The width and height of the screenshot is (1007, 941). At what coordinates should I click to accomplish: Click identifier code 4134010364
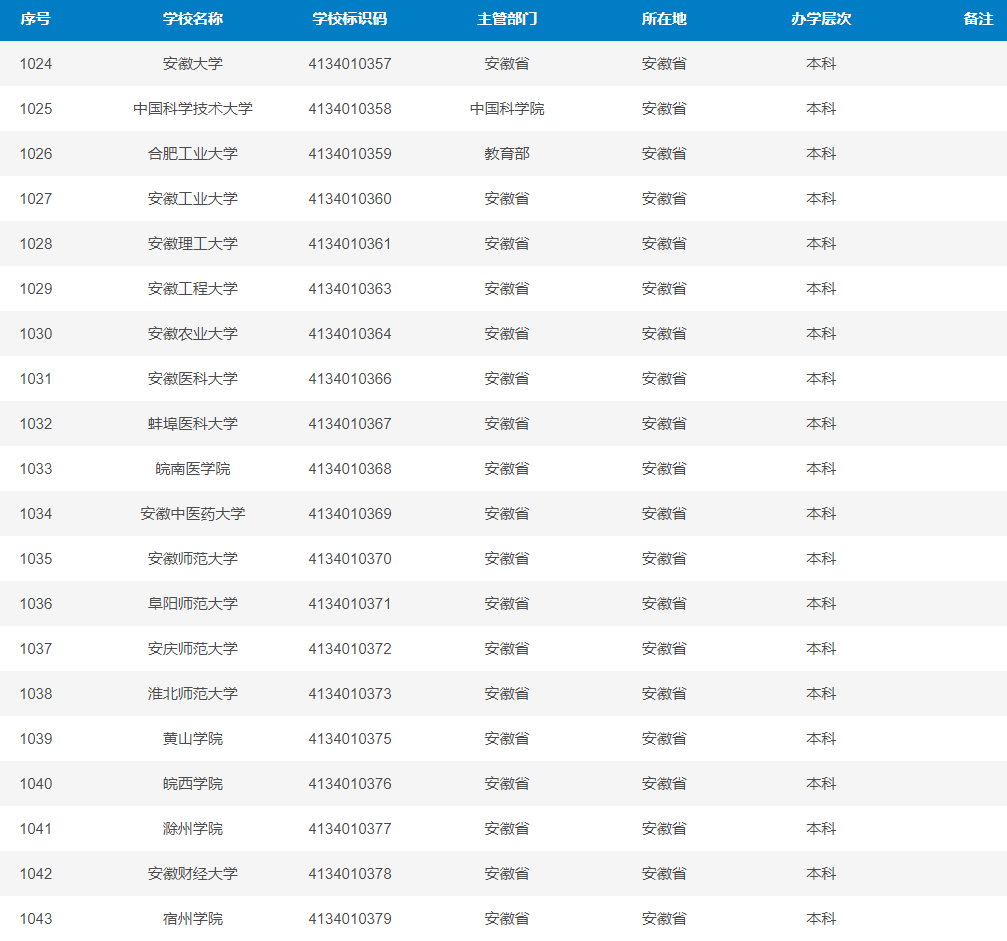point(350,333)
